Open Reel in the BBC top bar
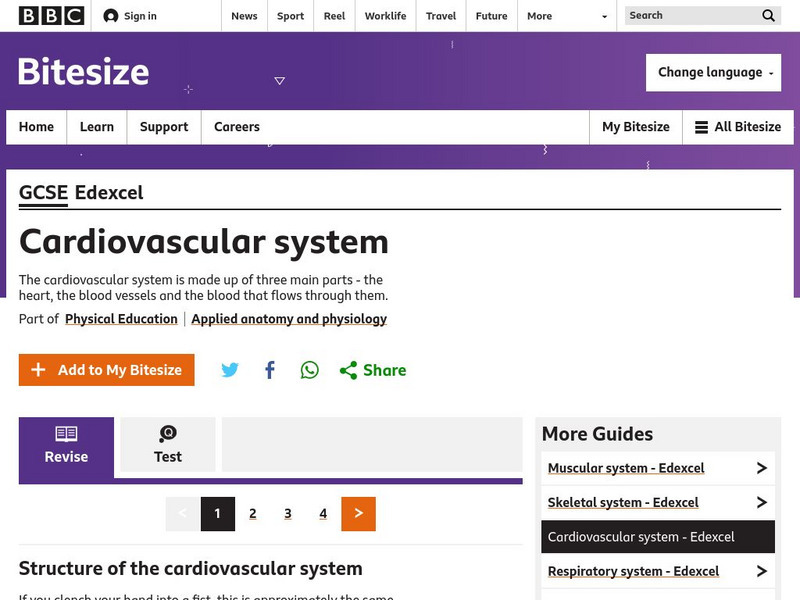The width and height of the screenshot is (800, 600). [334, 16]
